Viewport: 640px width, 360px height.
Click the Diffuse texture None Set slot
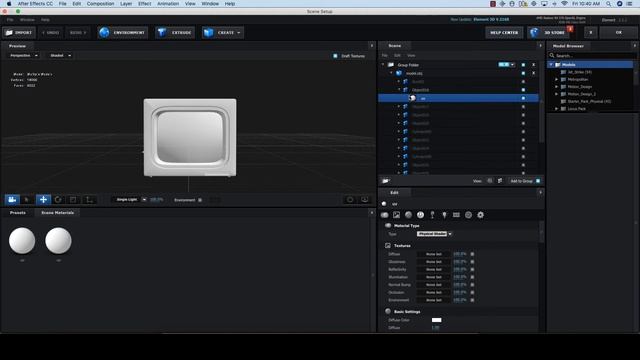click(433, 254)
